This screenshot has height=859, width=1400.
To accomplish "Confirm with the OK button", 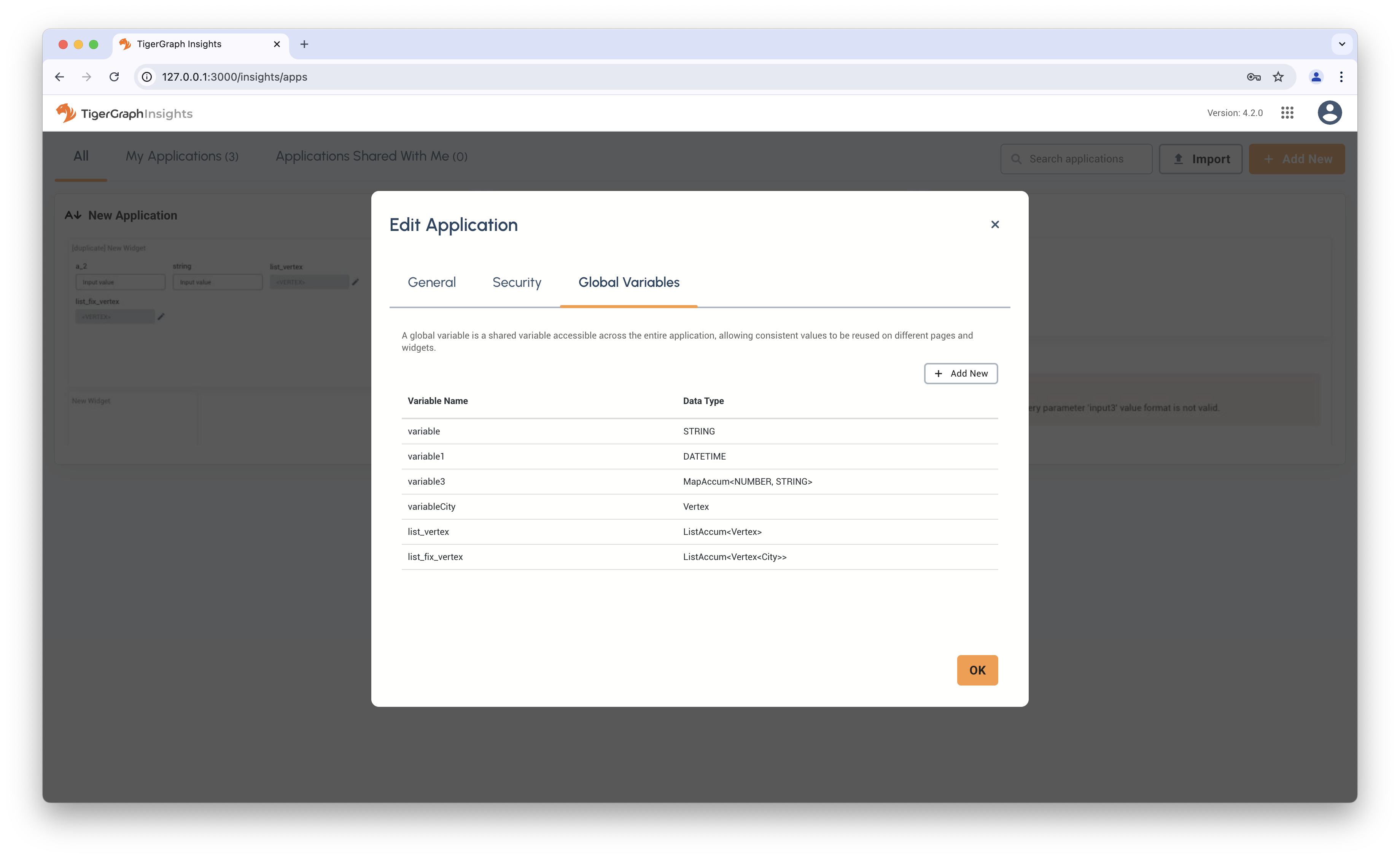I will pyautogui.click(x=977, y=670).
